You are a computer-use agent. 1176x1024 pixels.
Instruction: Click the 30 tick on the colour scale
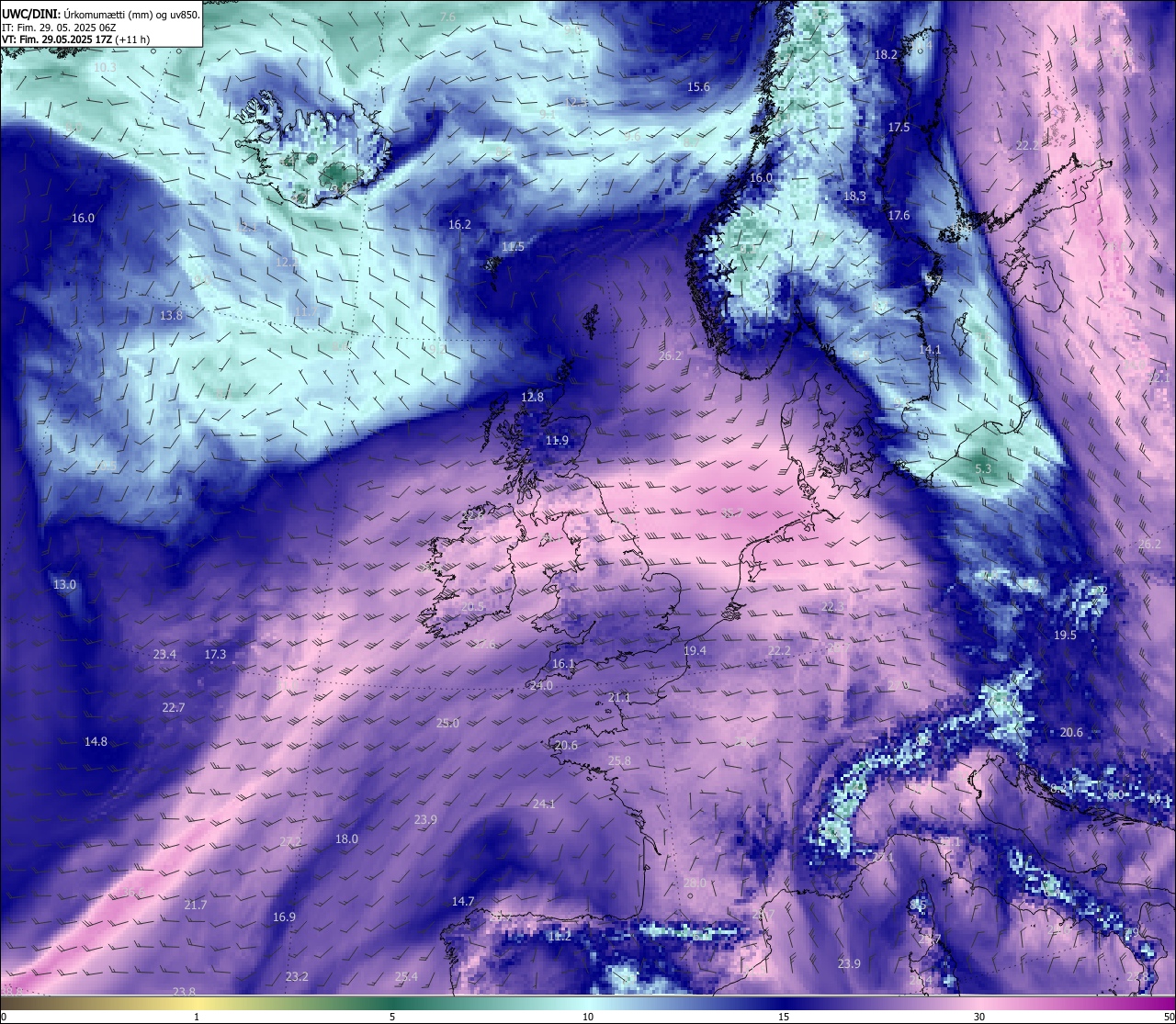point(979,1017)
